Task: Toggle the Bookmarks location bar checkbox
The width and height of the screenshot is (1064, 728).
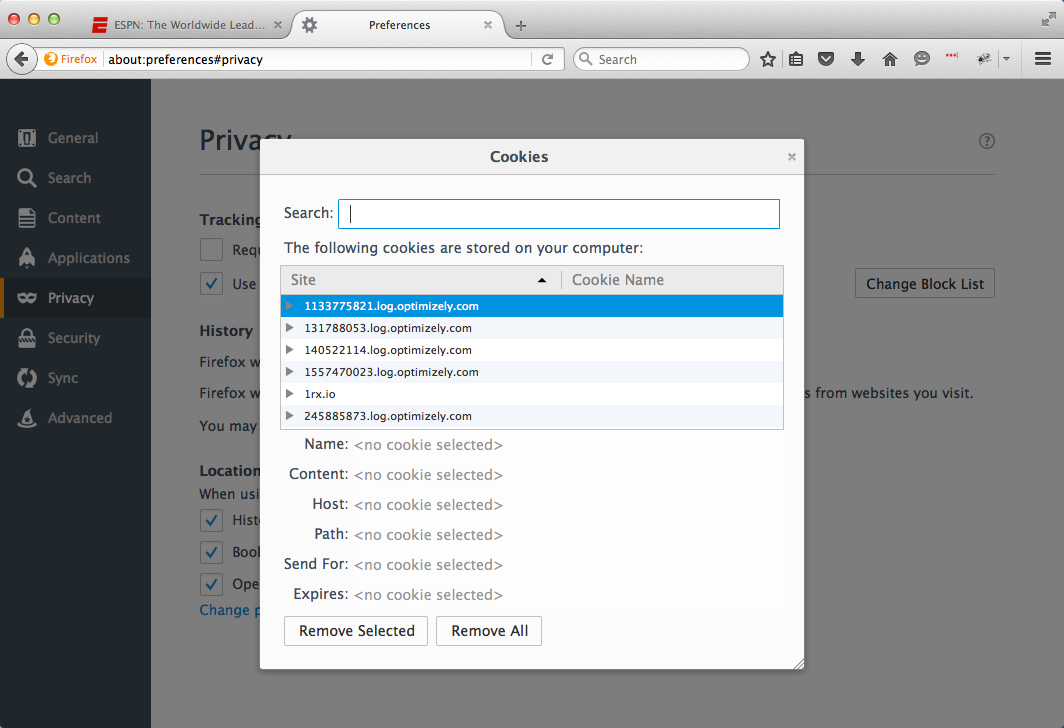Action: [x=211, y=552]
